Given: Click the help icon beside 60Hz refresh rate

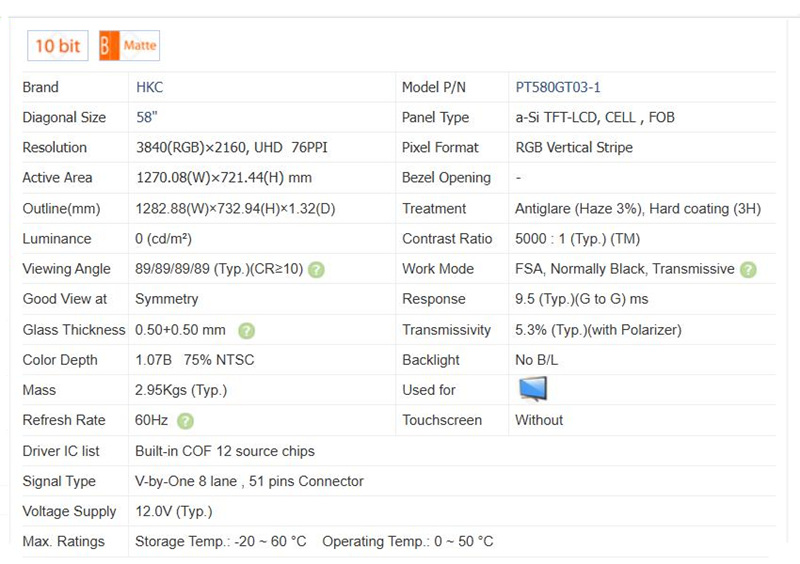Looking at the screenshot, I should tap(185, 421).
